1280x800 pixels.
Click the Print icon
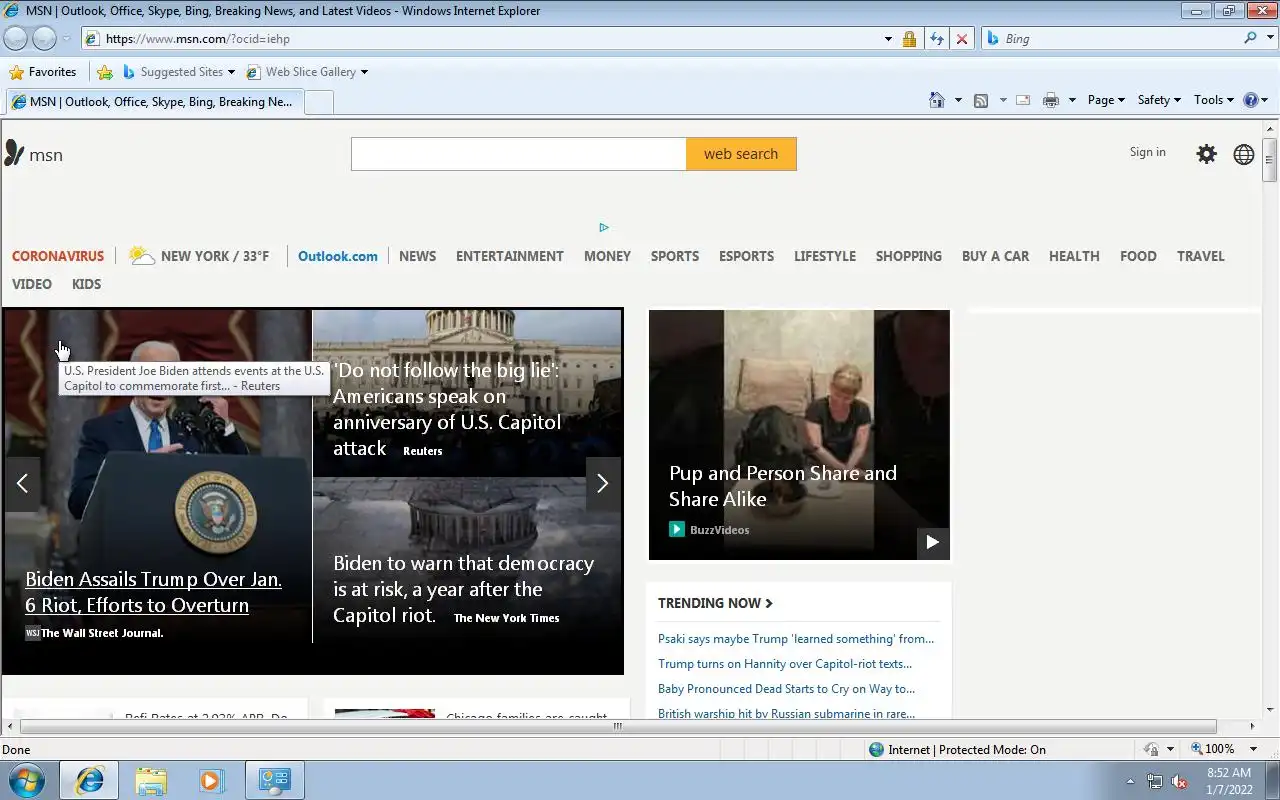pyautogui.click(x=1051, y=100)
